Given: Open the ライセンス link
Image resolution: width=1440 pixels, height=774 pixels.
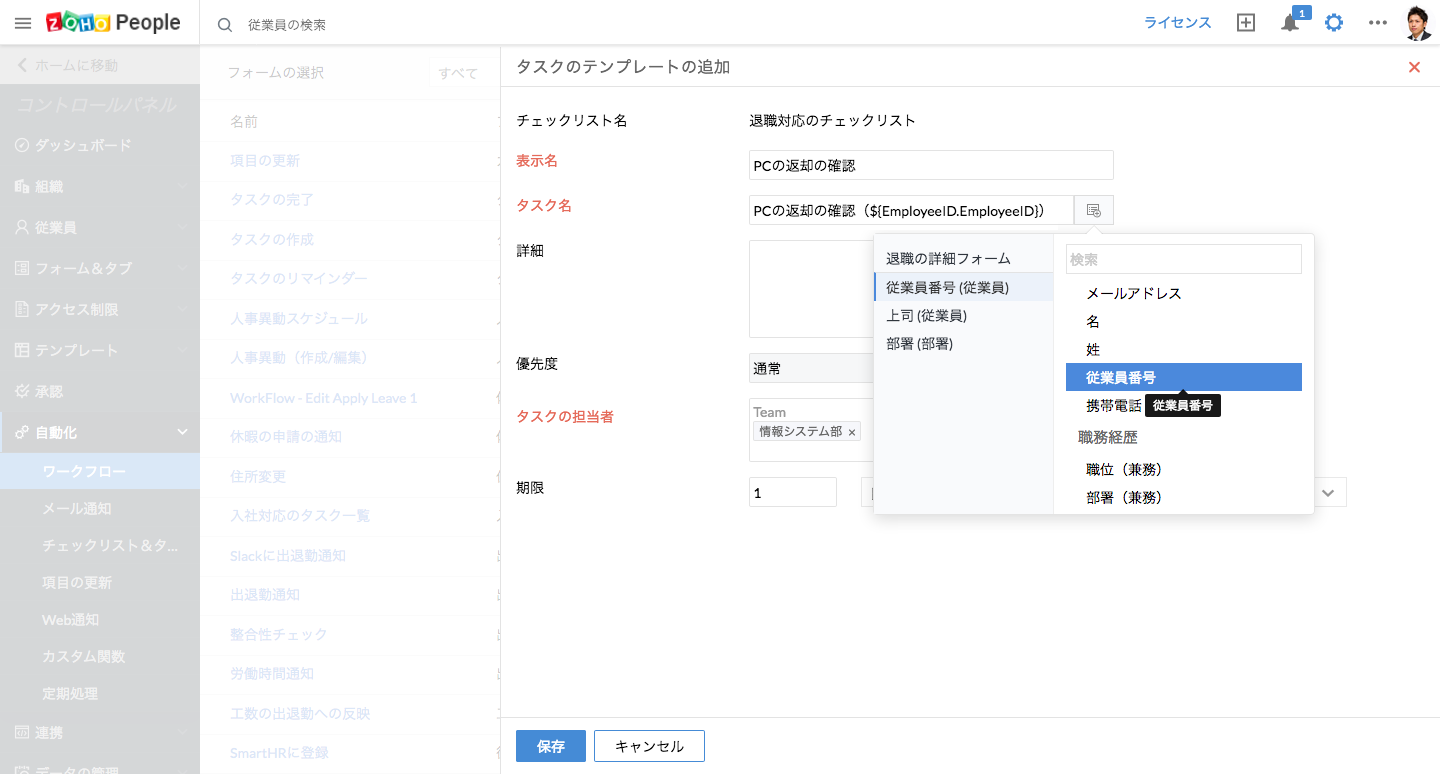Looking at the screenshot, I should (x=1177, y=23).
